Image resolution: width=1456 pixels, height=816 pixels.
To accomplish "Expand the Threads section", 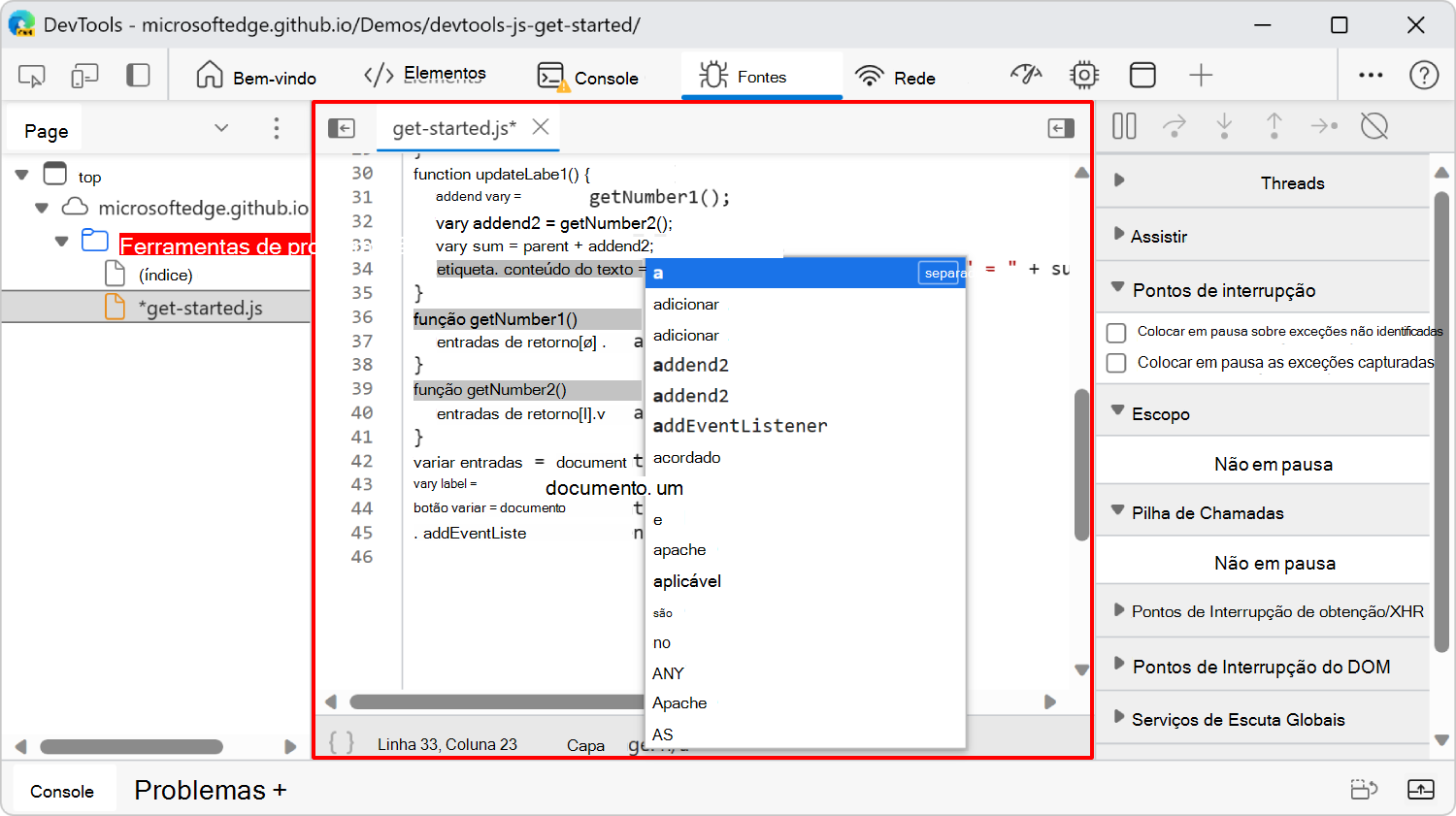I will (1119, 182).
